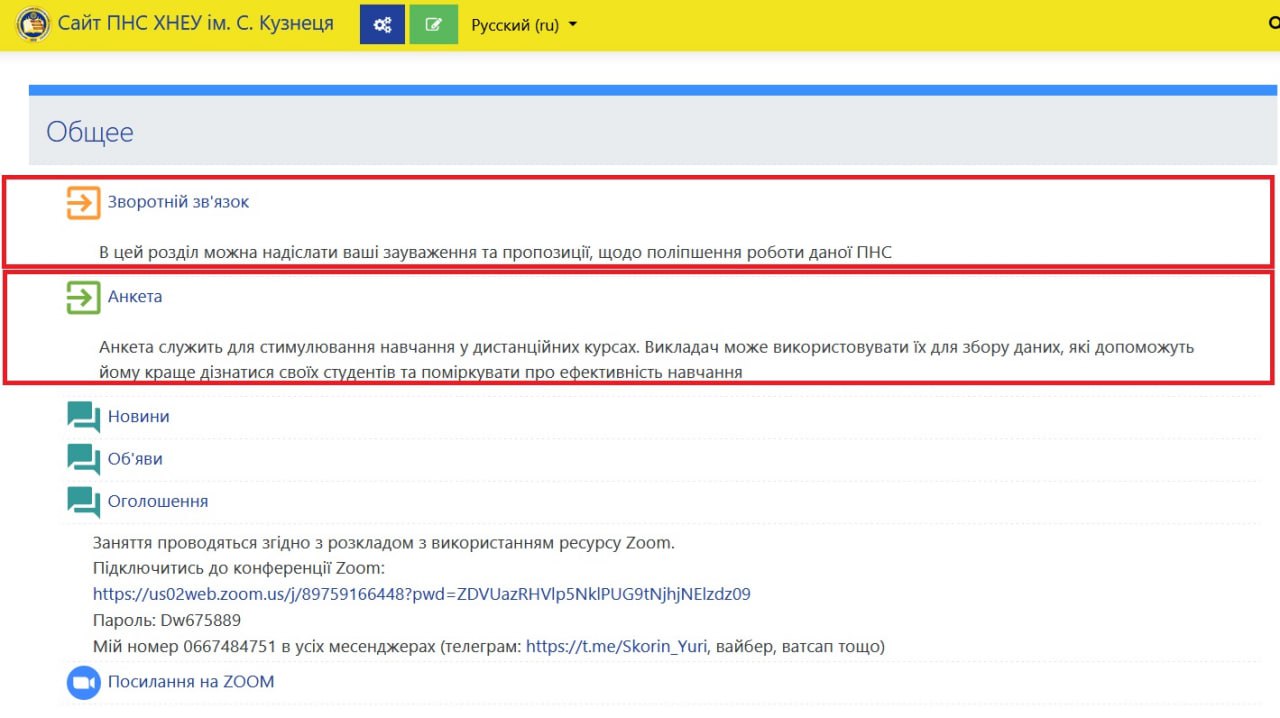The image size is (1280, 718).
Task: Click the green edit mode button
Action: tap(433, 25)
